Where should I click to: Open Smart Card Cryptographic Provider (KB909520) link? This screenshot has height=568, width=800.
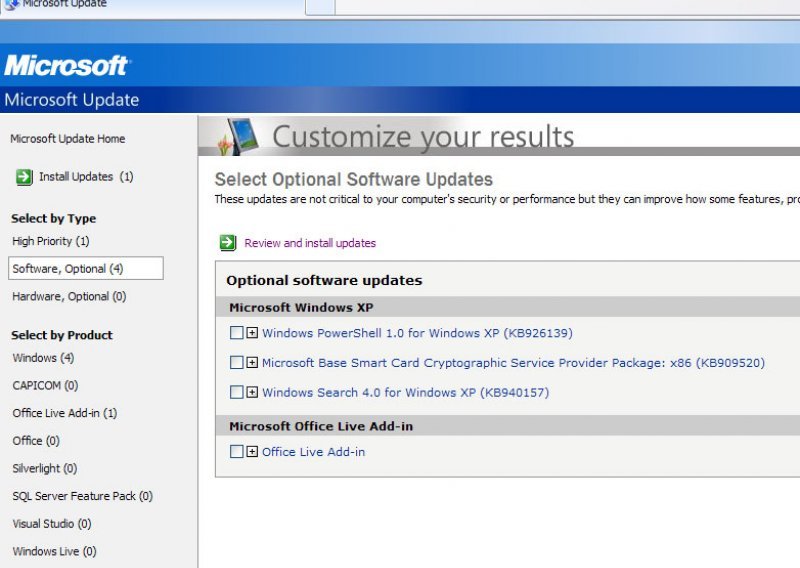click(x=513, y=363)
